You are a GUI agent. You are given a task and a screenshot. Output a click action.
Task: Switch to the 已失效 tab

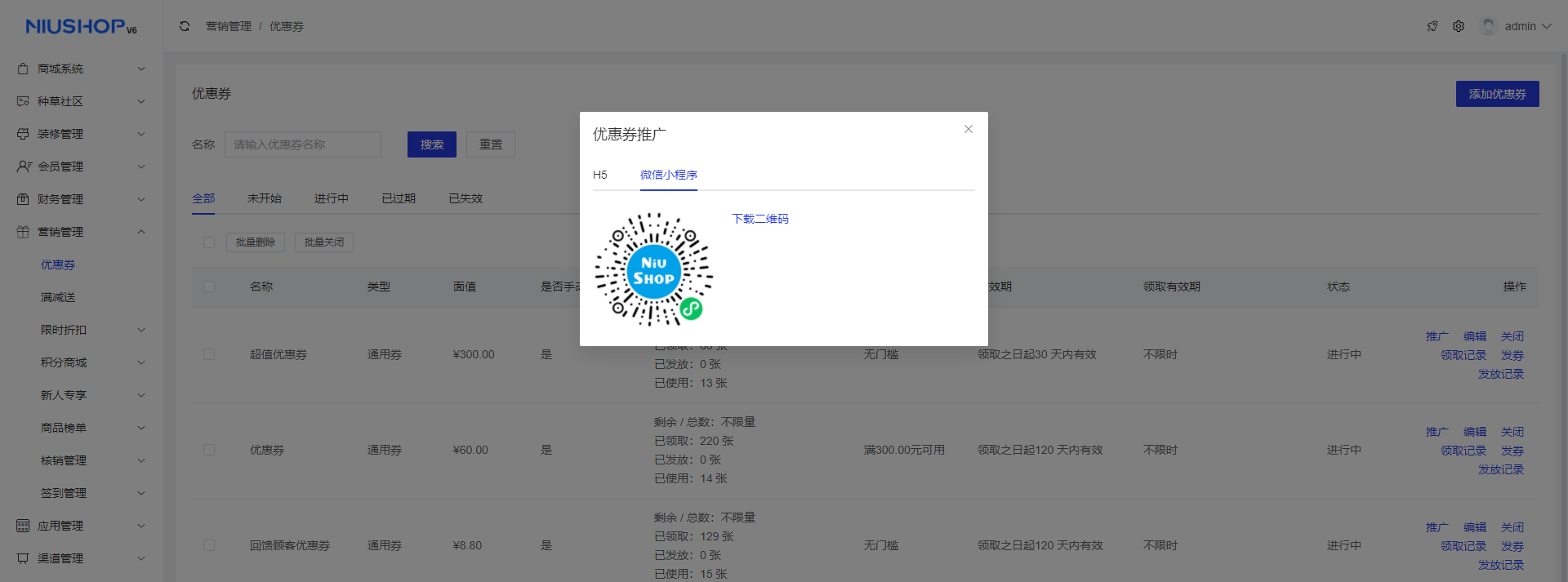[465, 198]
